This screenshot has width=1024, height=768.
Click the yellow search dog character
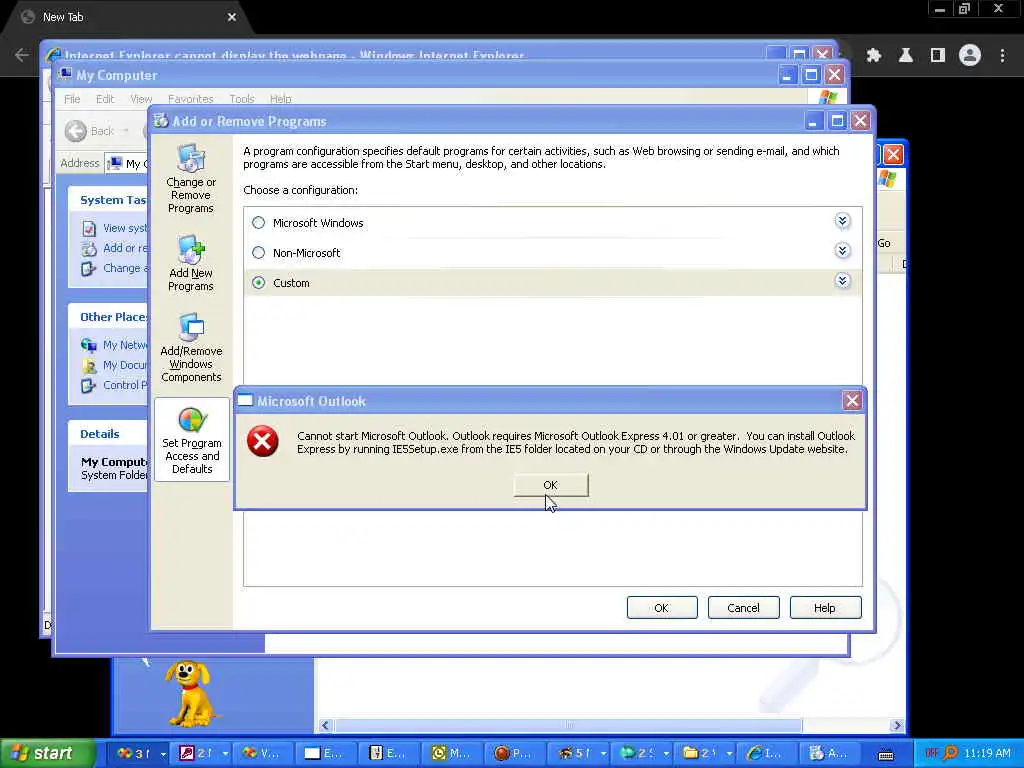(x=189, y=694)
